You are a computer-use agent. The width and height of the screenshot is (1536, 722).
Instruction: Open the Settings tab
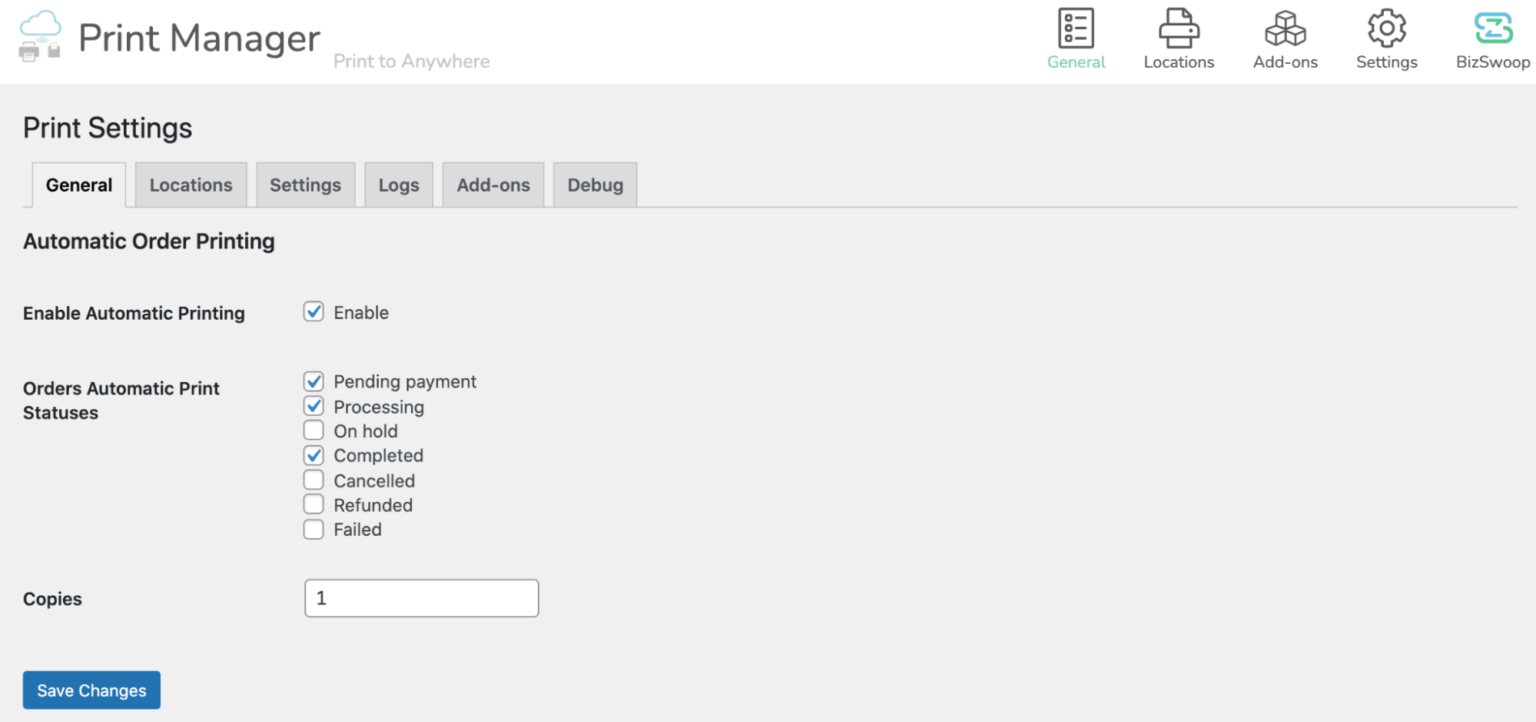tap(305, 184)
